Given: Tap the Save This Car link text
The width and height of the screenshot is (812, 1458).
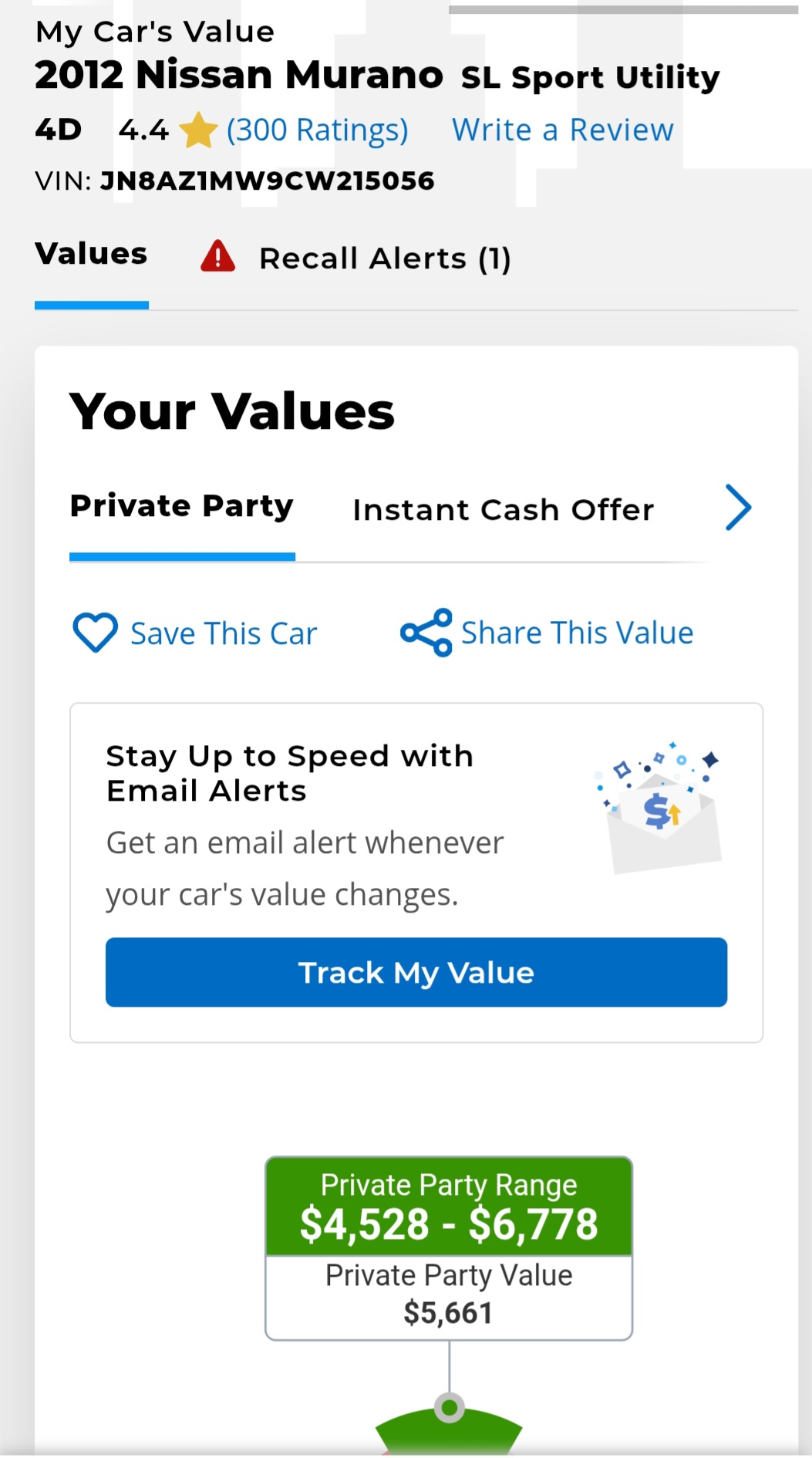Looking at the screenshot, I should (x=224, y=633).
